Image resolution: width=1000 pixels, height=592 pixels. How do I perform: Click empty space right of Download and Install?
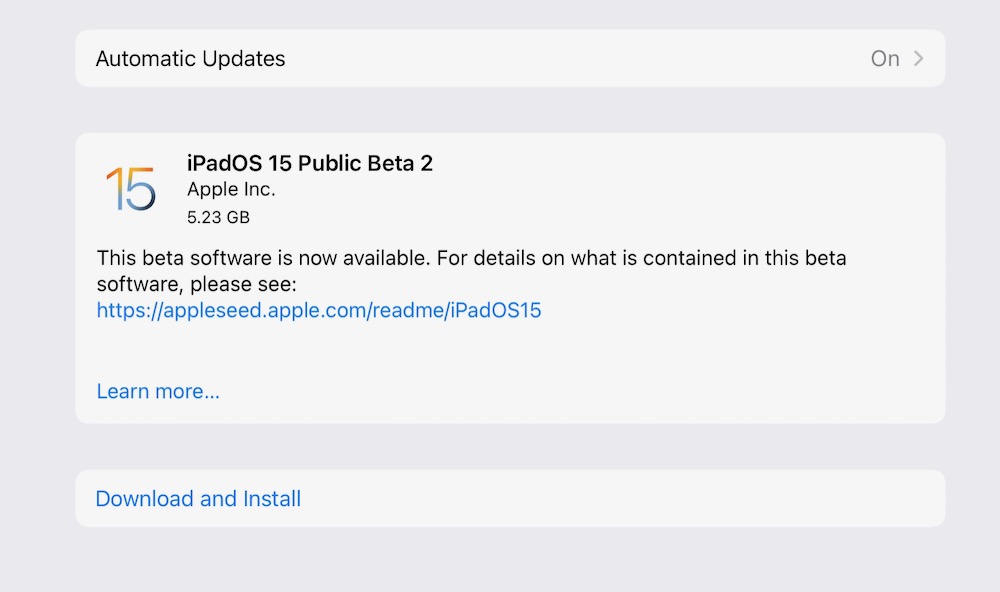coord(620,499)
